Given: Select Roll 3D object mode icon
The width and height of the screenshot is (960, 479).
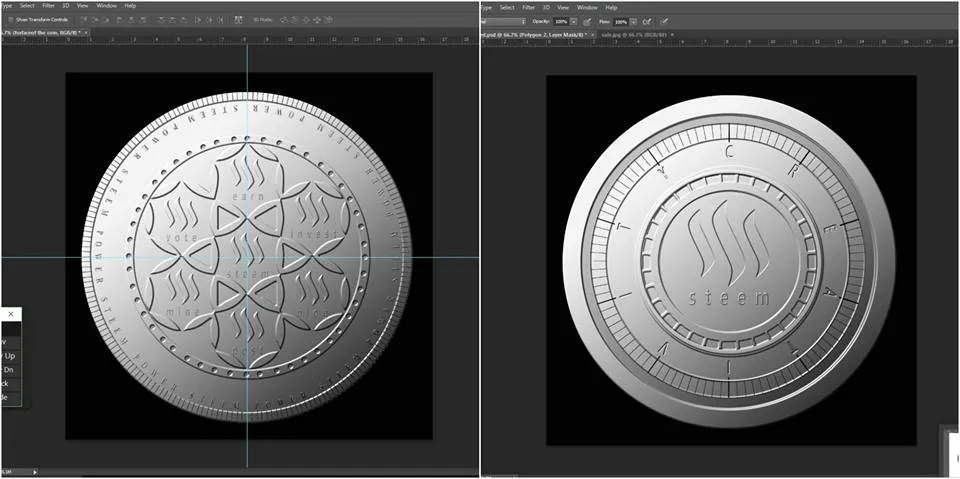Looking at the screenshot, I should (x=295, y=20).
